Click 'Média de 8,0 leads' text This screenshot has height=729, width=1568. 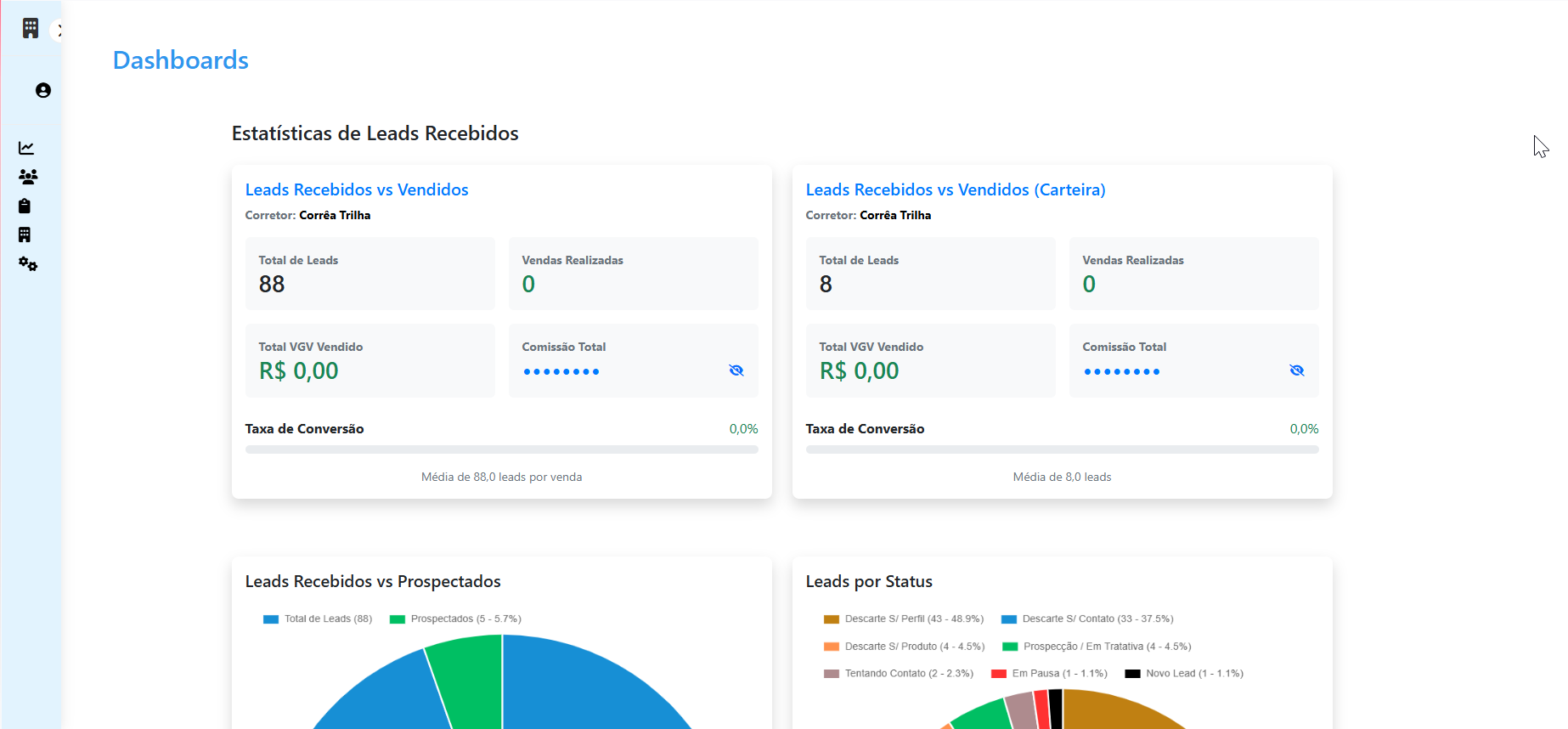pyautogui.click(x=1063, y=478)
